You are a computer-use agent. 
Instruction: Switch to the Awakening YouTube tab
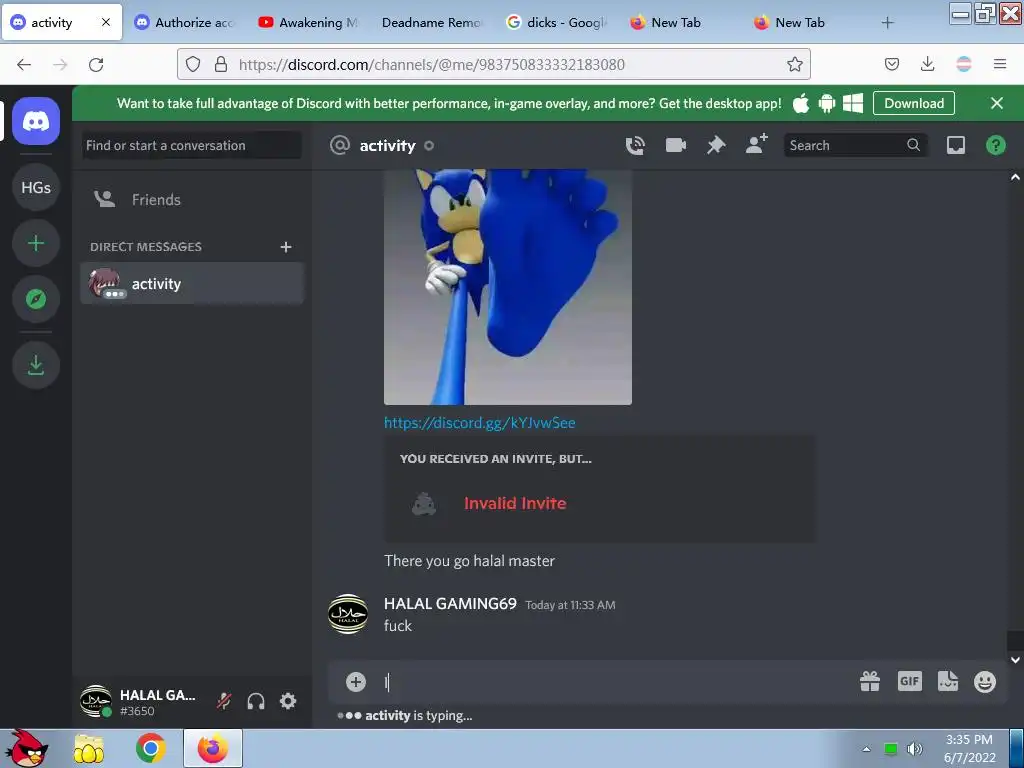[308, 22]
